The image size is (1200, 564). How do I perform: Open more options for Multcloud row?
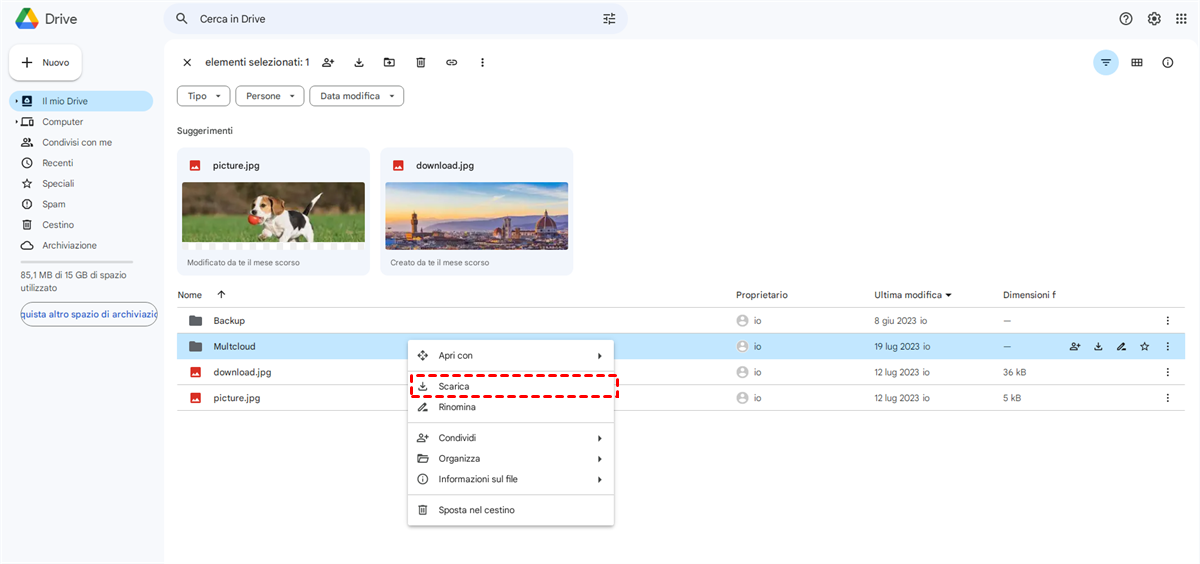[x=1167, y=346]
